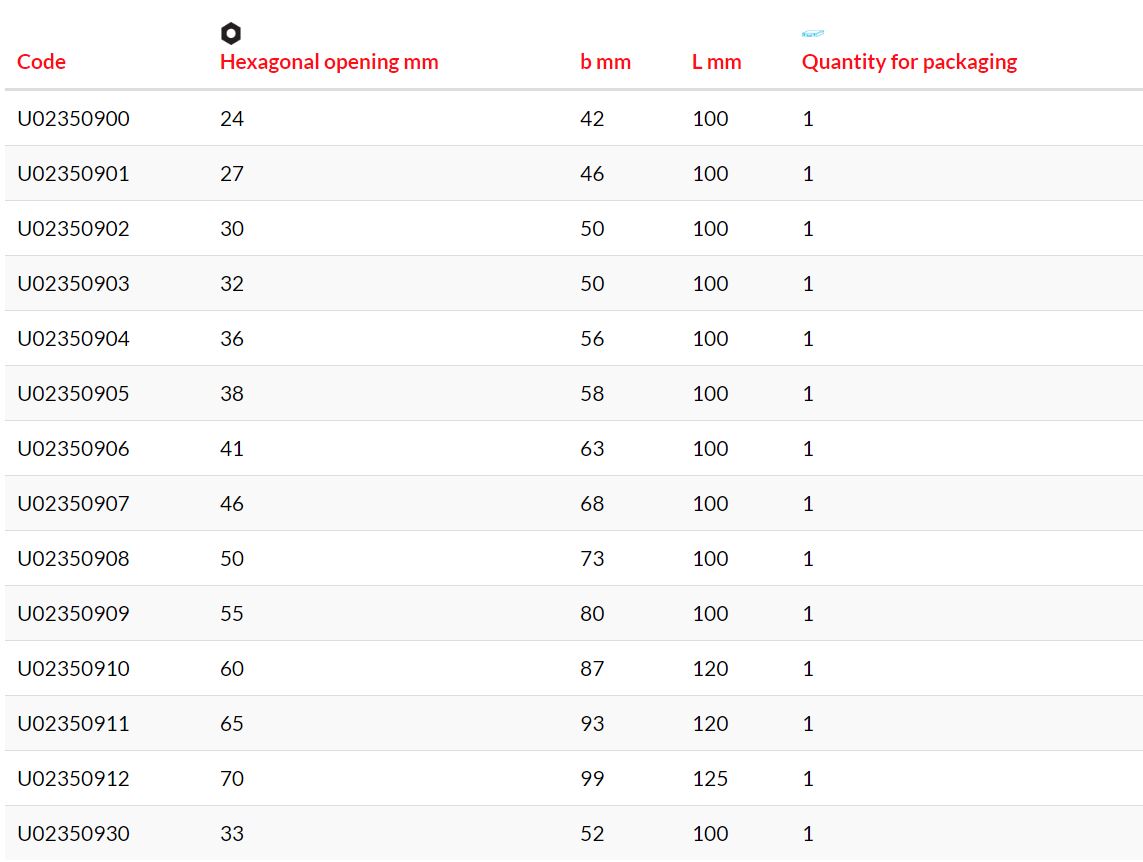Image resolution: width=1143 pixels, height=862 pixels.
Task: Select product code U02350909
Action: pyautogui.click(x=74, y=614)
